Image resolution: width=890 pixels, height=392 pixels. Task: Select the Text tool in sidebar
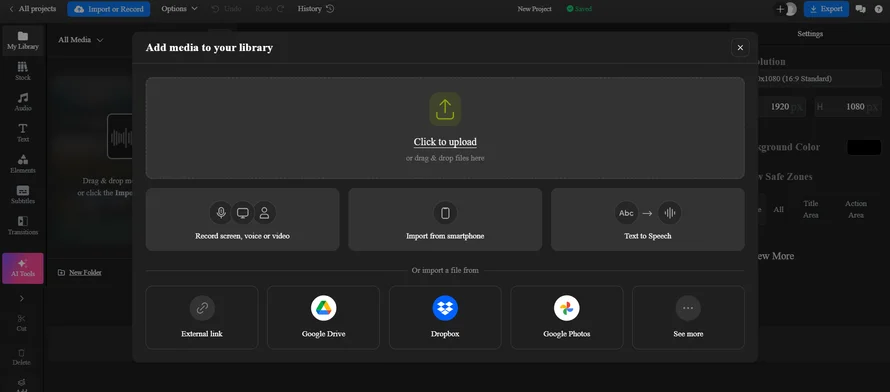click(x=23, y=133)
